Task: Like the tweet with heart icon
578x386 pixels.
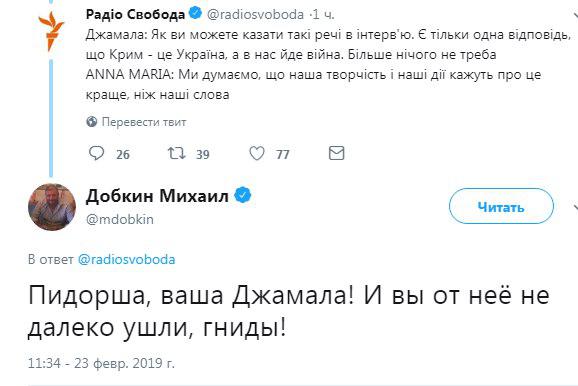Action: pyautogui.click(x=257, y=153)
